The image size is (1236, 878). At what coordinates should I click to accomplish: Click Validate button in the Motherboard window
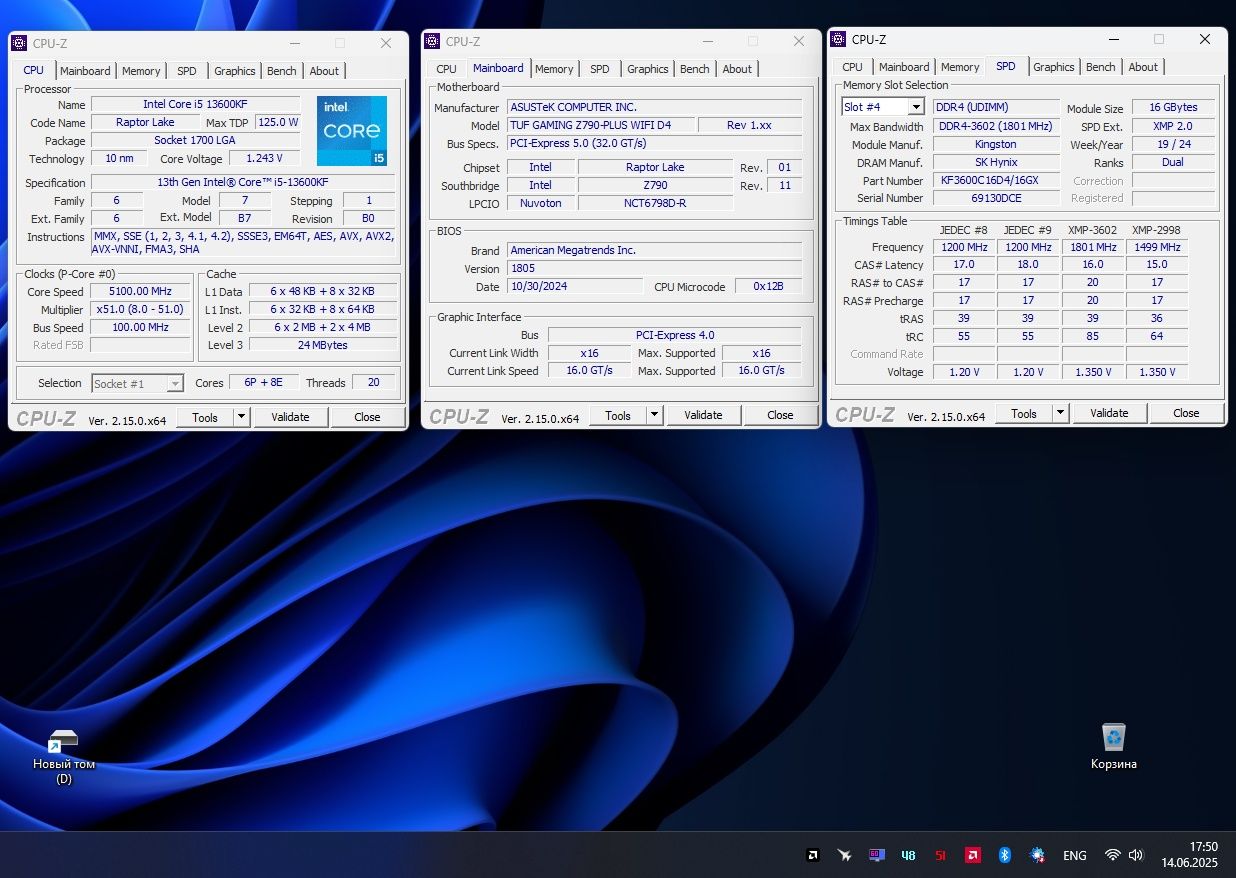(703, 415)
